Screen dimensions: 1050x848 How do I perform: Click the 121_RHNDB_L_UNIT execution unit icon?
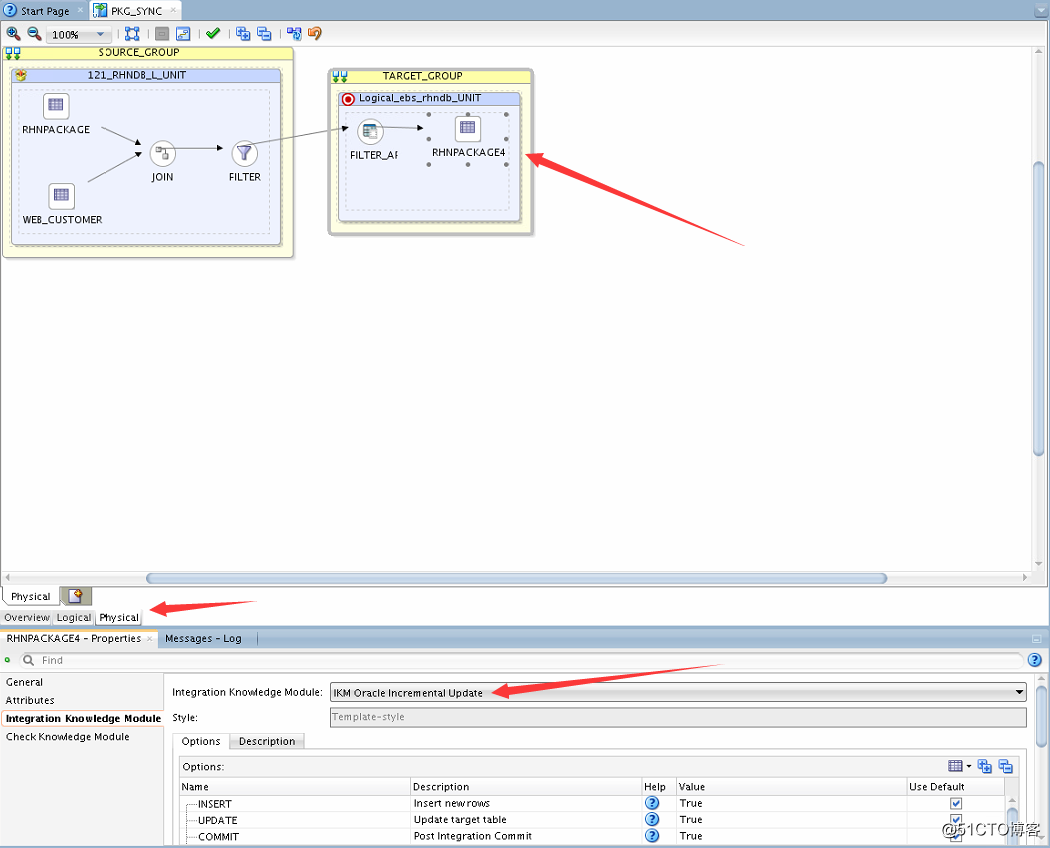[x=21, y=75]
